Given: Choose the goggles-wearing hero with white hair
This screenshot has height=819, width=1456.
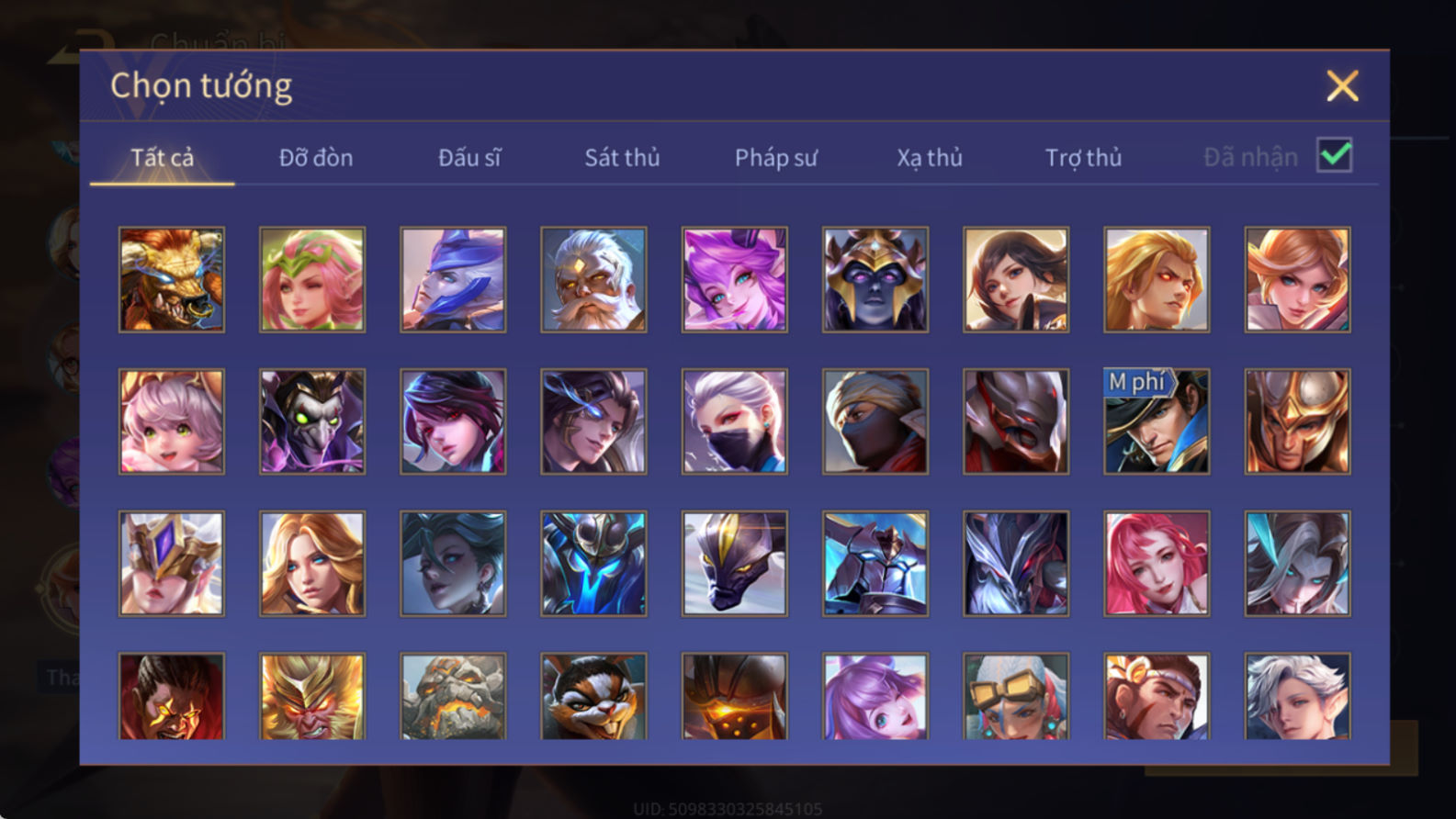Looking at the screenshot, I should [1016, 696].
